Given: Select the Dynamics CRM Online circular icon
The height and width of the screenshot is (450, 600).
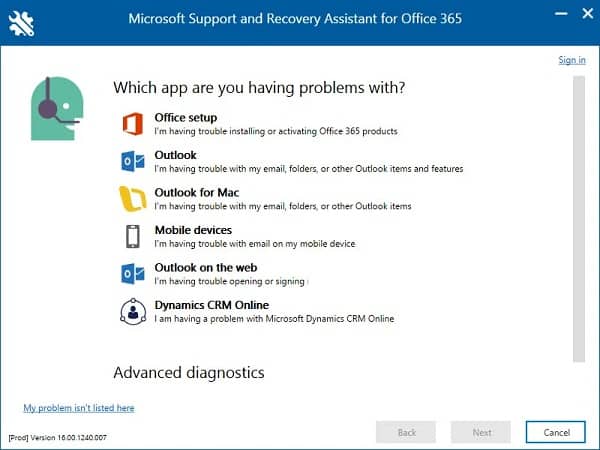Looking at the screenshot, I should pos(133,311).
